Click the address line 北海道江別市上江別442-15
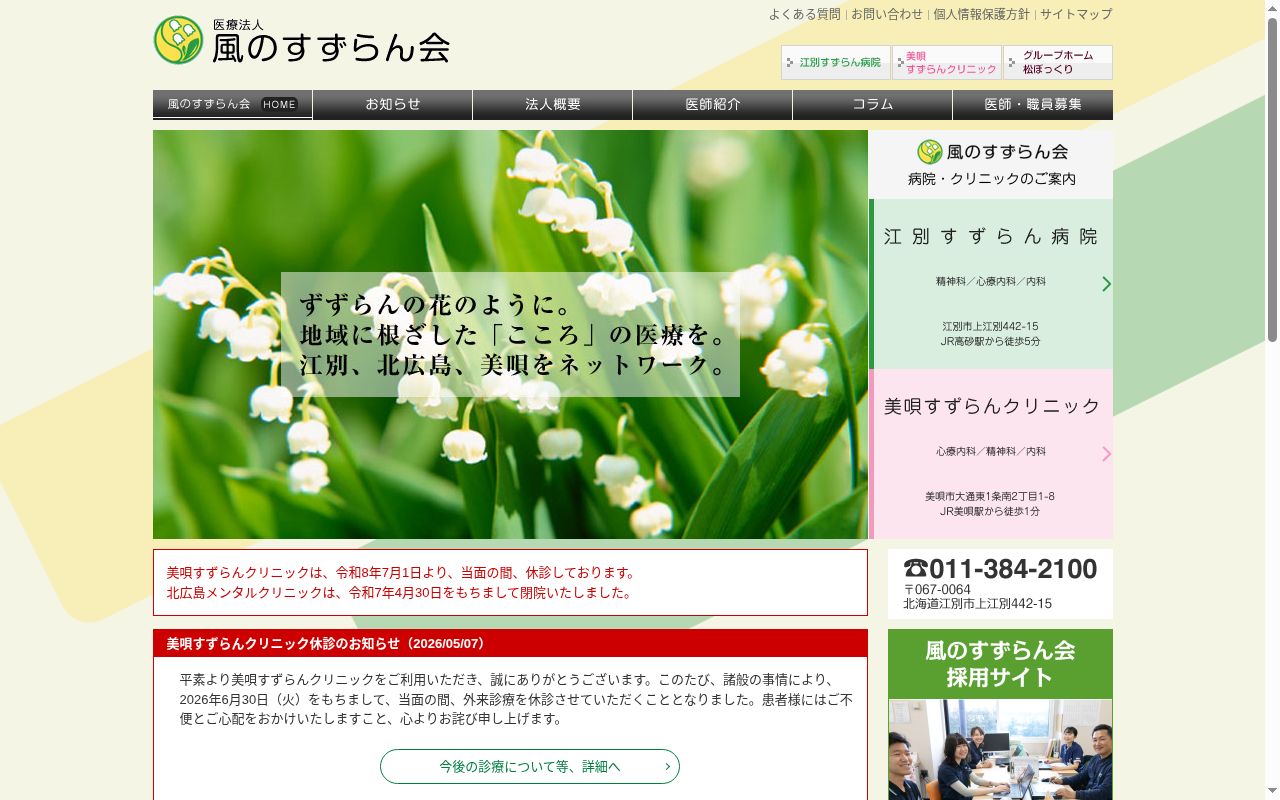Screen dimensions: 1280x800 977,604
